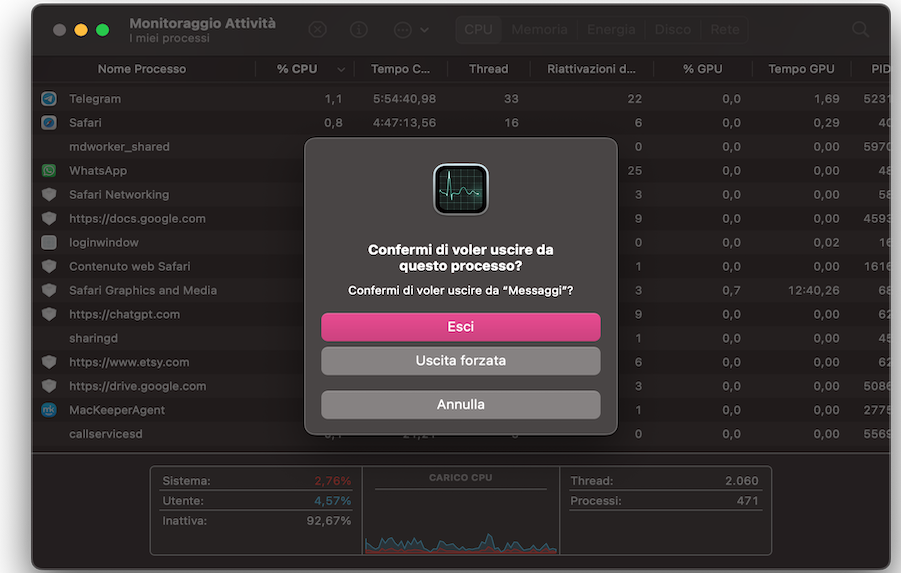
Task: Switch to the Memoria tab
Action: (x=539, y=30)
